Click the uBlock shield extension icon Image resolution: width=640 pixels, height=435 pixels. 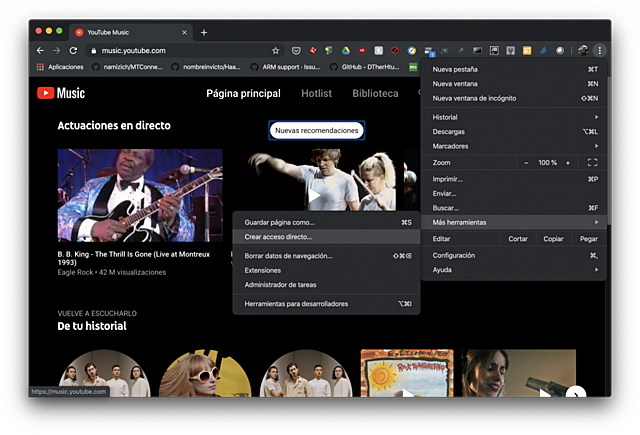click(x=362, y=51)
